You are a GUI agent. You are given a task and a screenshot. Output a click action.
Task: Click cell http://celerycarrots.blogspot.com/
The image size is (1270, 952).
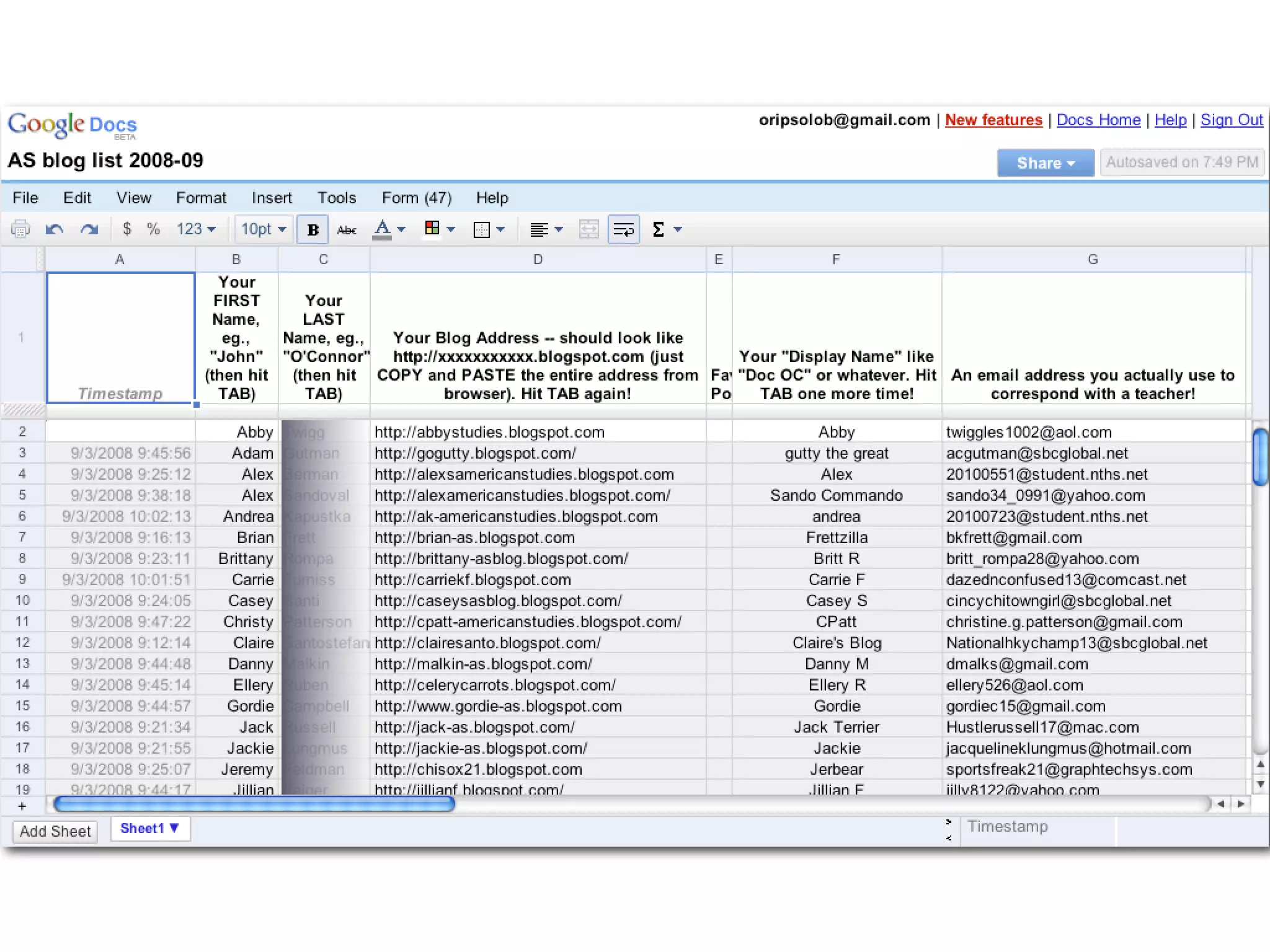[538, 685]
